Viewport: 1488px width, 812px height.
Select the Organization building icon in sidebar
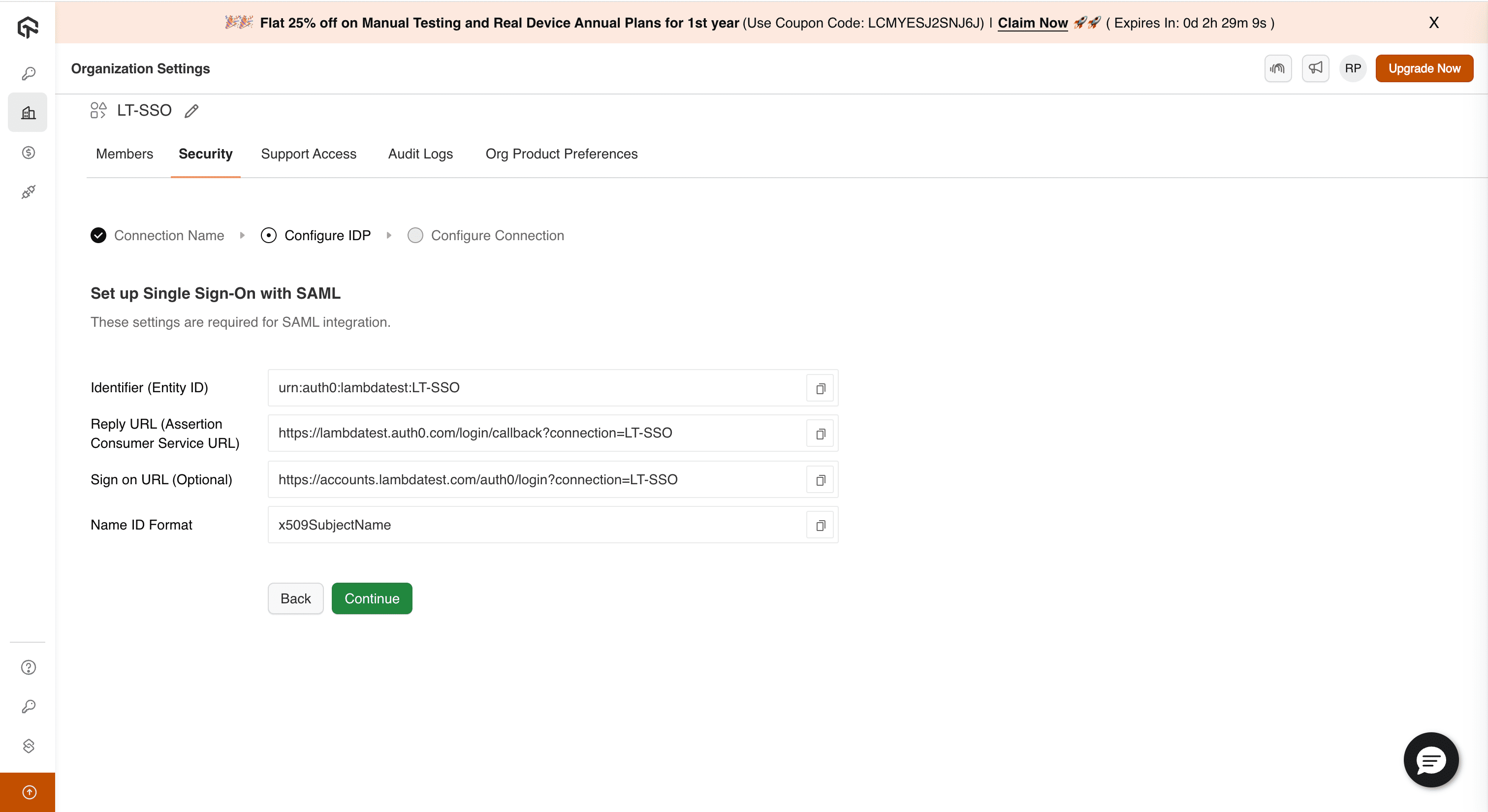coord(28,112)
